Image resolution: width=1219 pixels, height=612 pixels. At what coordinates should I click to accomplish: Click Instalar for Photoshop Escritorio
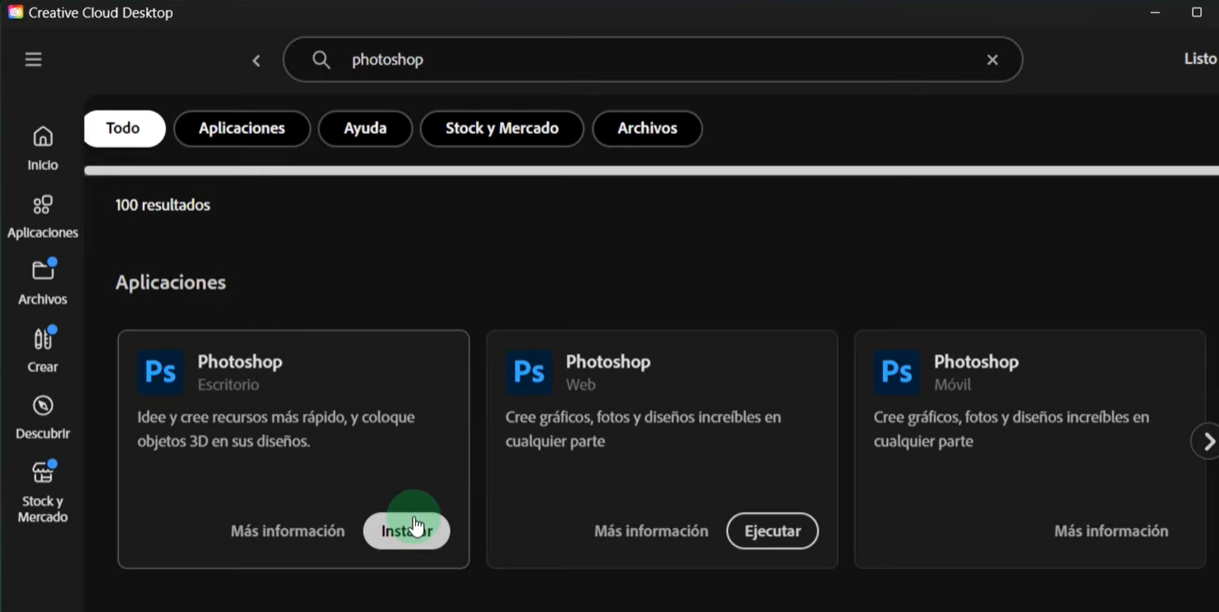406,530
